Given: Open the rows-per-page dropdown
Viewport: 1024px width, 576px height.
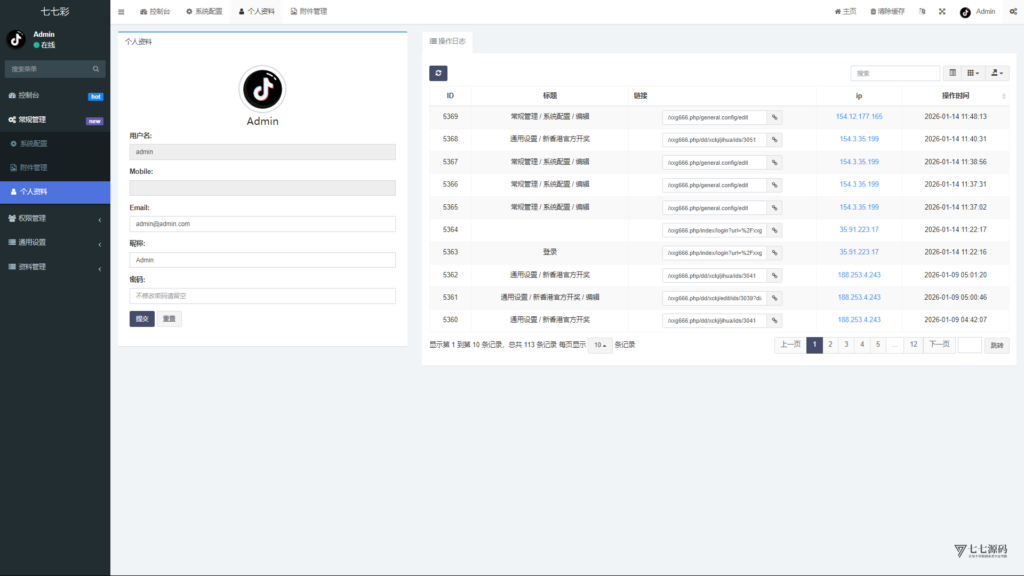Looking at the screenshot, I should coord(600,345).
